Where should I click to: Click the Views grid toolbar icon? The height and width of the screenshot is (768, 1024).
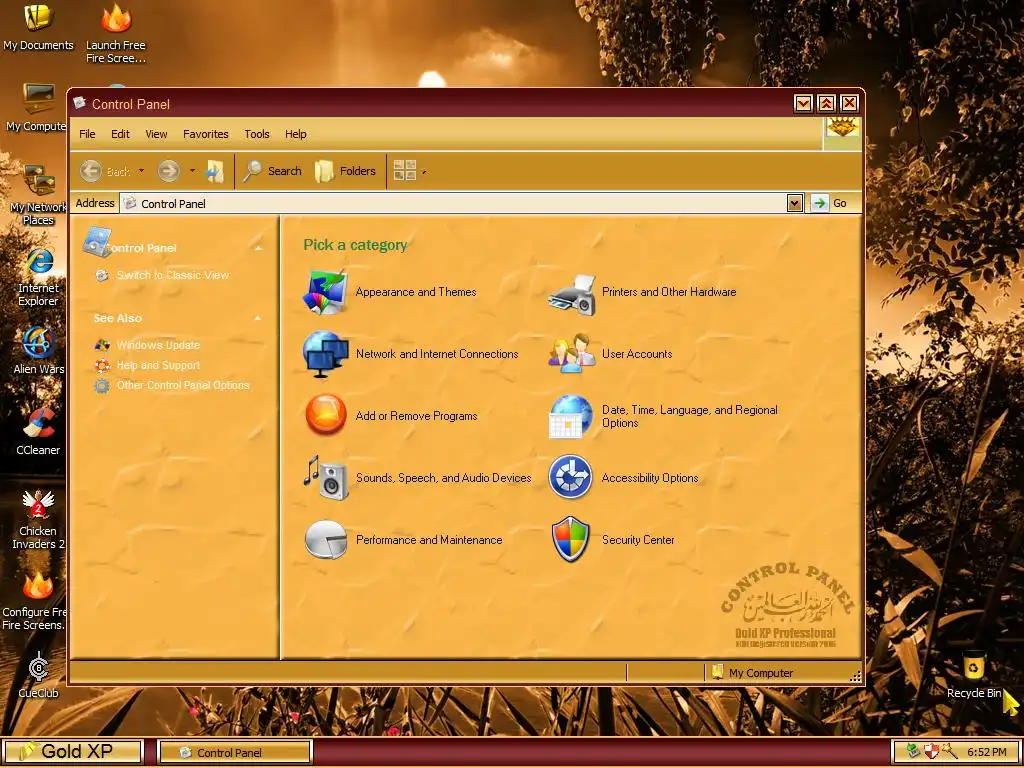[x=405, y=171]
